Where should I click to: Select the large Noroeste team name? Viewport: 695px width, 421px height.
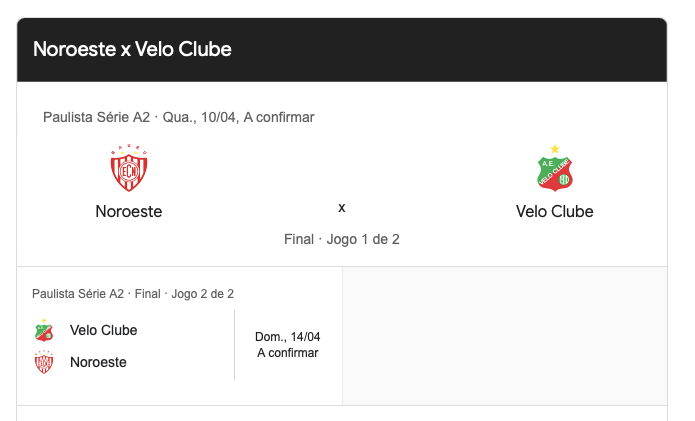click(x=129, y=212)
